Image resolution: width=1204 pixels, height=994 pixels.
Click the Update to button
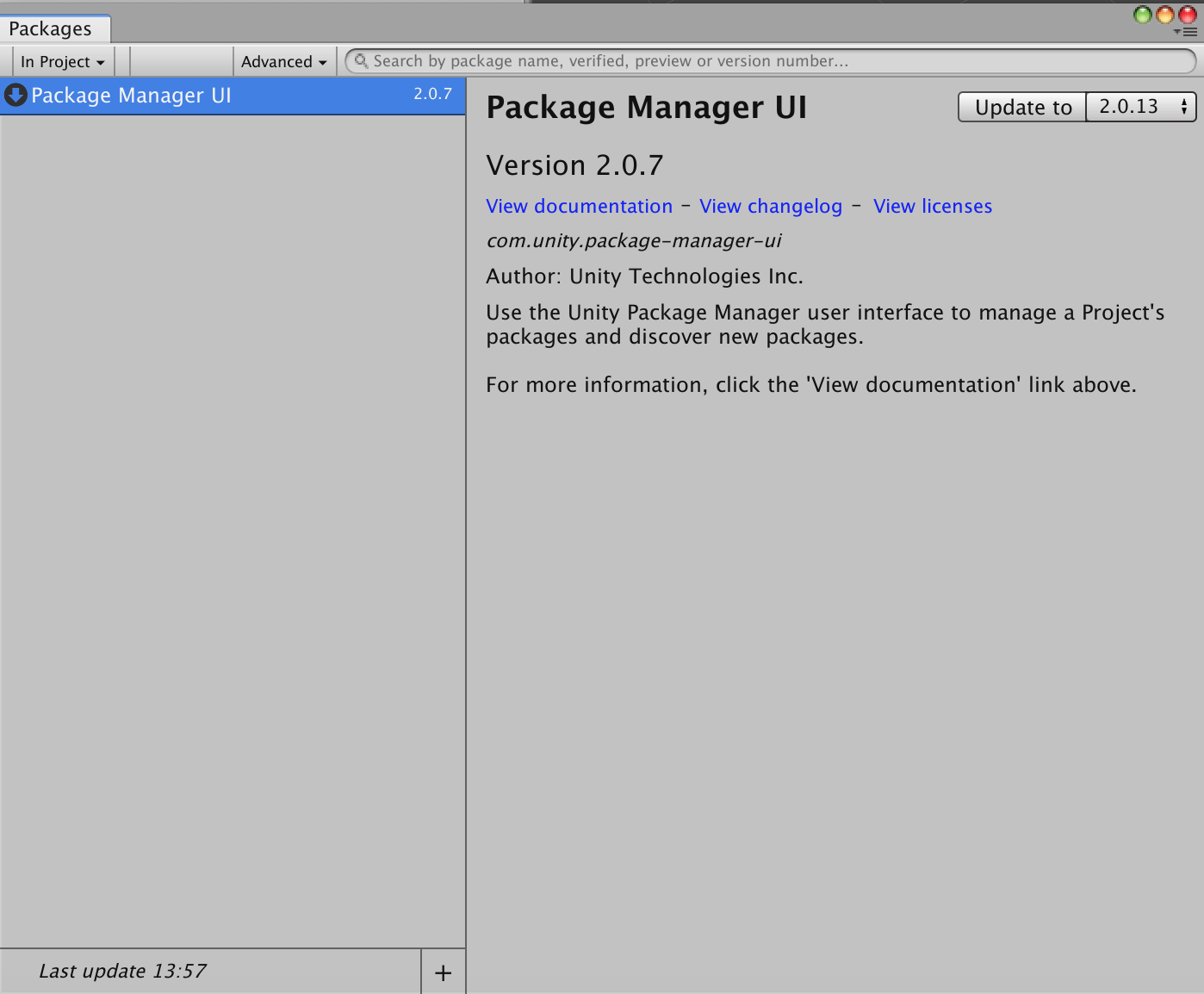pyautogui.click(x=1023, y=107)
